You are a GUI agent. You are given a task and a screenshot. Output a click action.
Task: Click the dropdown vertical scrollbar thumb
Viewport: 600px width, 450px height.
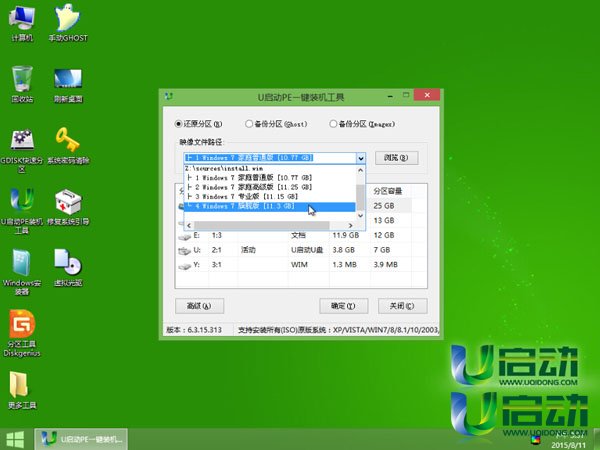[360, 197]
